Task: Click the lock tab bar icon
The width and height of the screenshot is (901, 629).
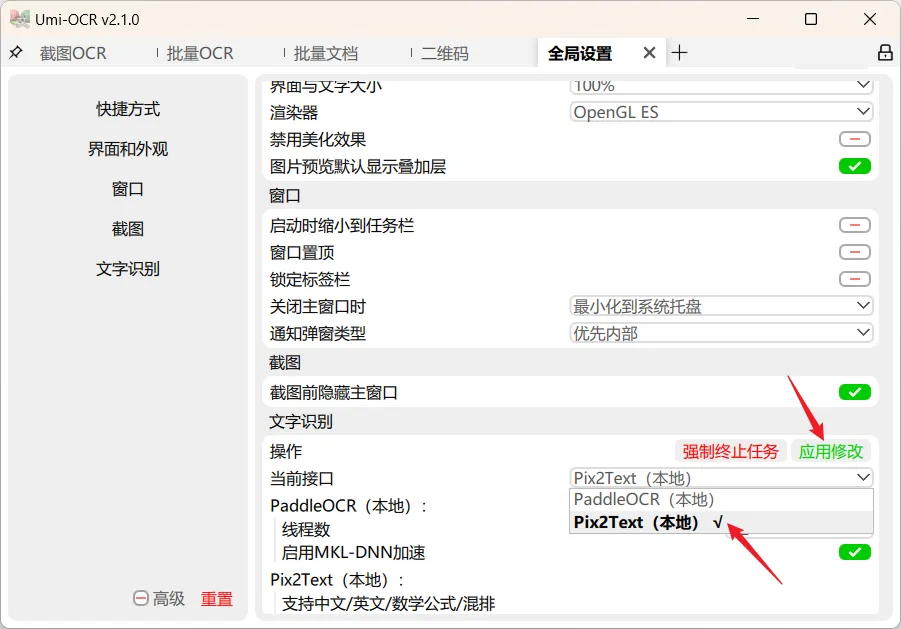Action: pyautogui.click(x=885, y=53)
